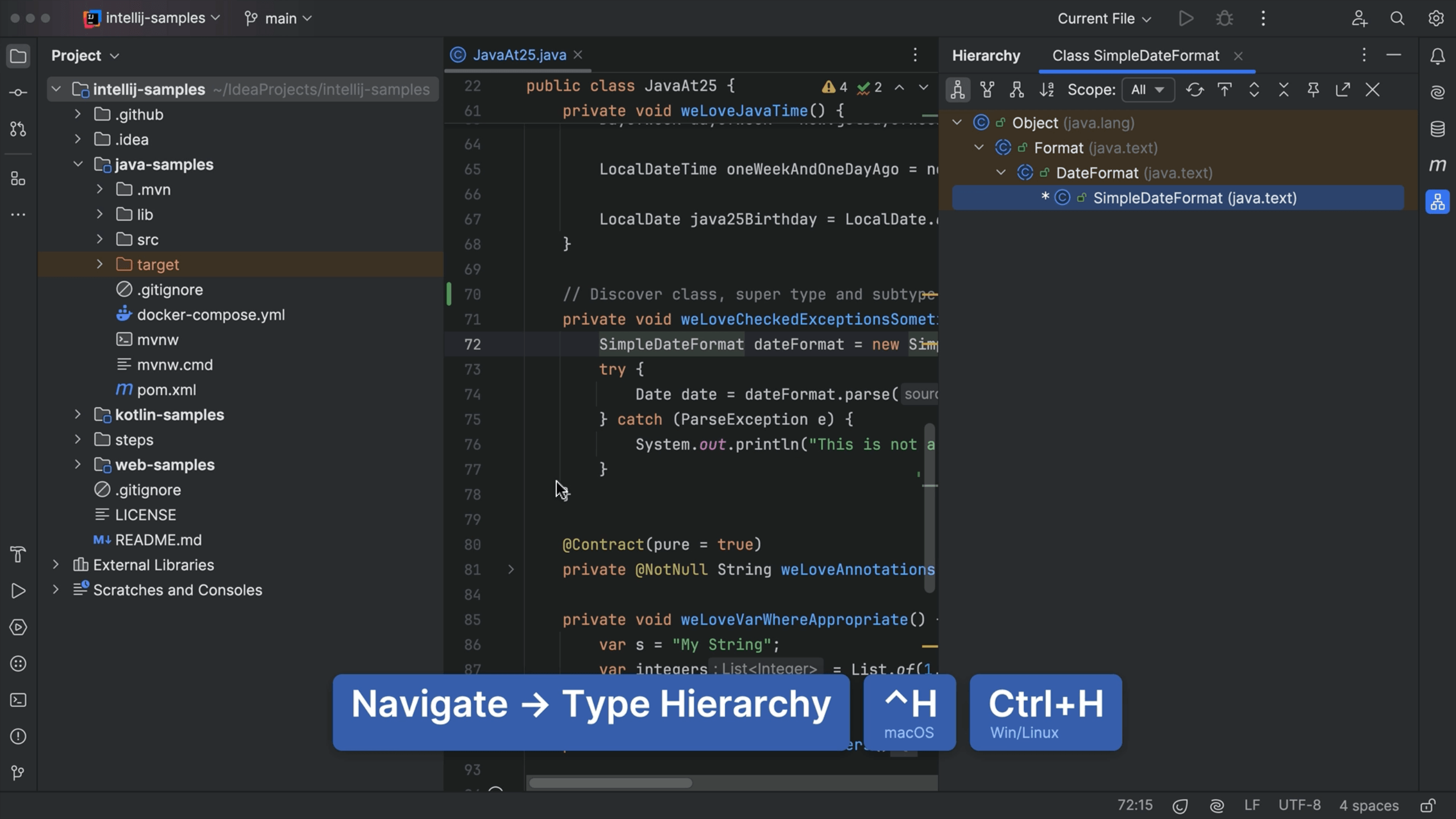Open the Scope dropdown in Hierarchy panel
Viewport: 1456px width, 819px height.
[1148, 89]
